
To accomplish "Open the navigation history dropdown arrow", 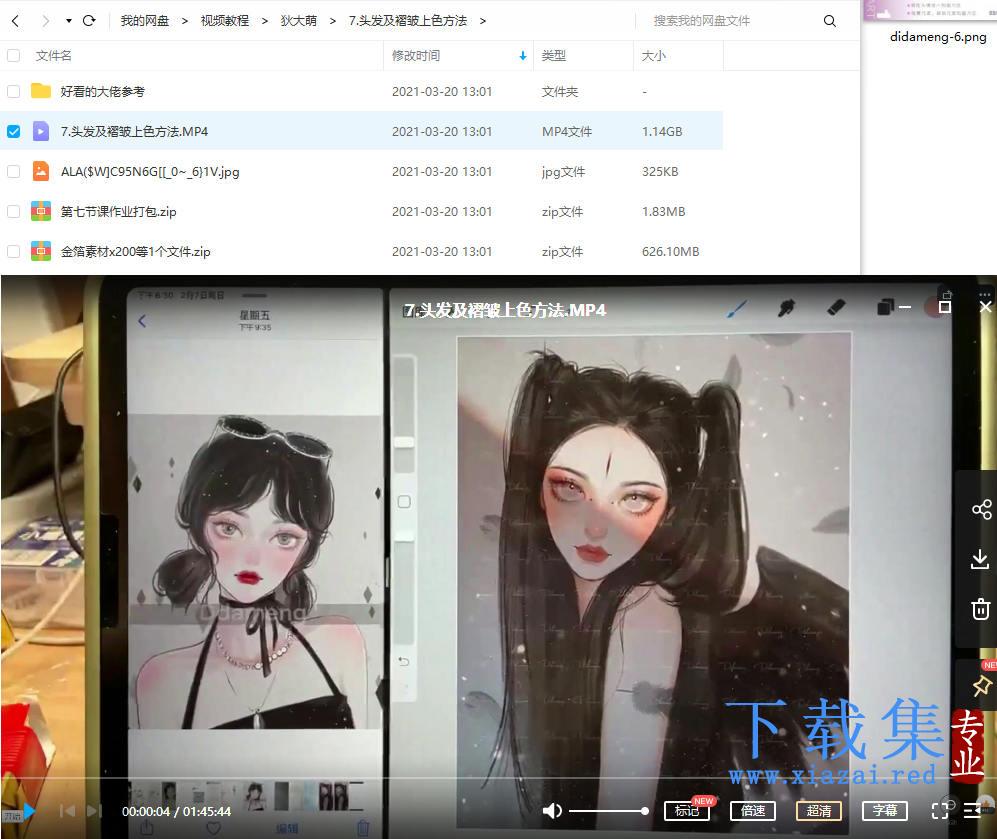I will 69,21.
